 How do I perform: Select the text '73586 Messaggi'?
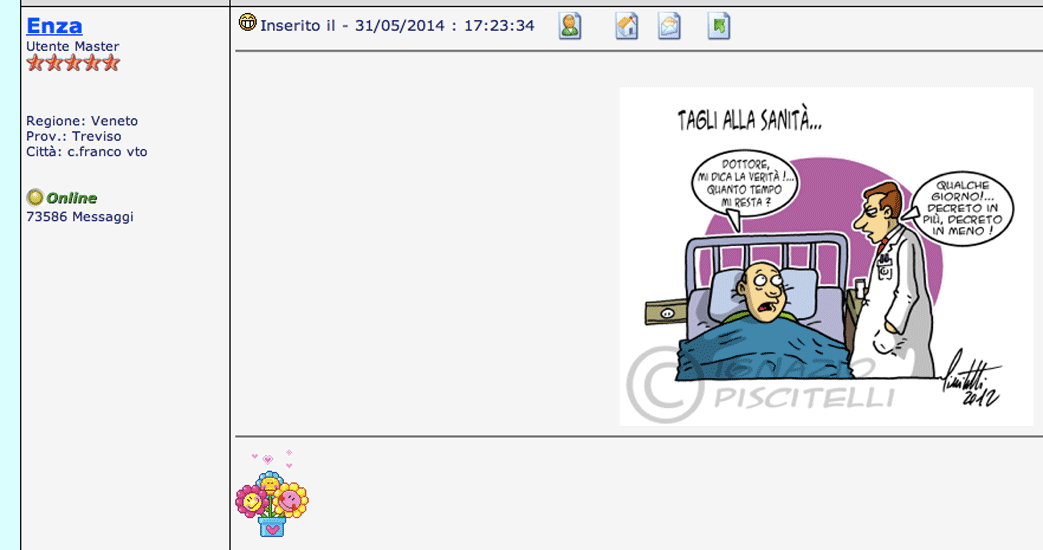80,217
